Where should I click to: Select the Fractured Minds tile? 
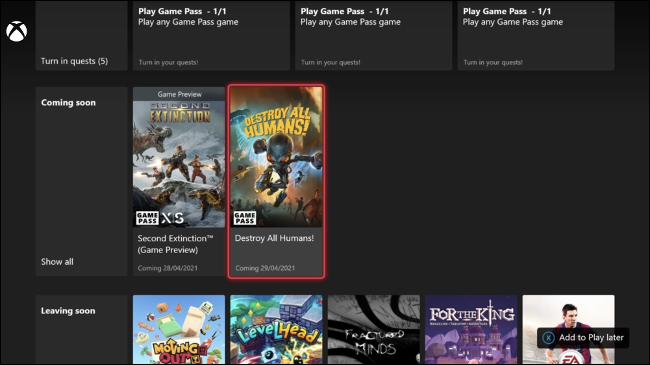pyautogui.click(x=374, y=330)
